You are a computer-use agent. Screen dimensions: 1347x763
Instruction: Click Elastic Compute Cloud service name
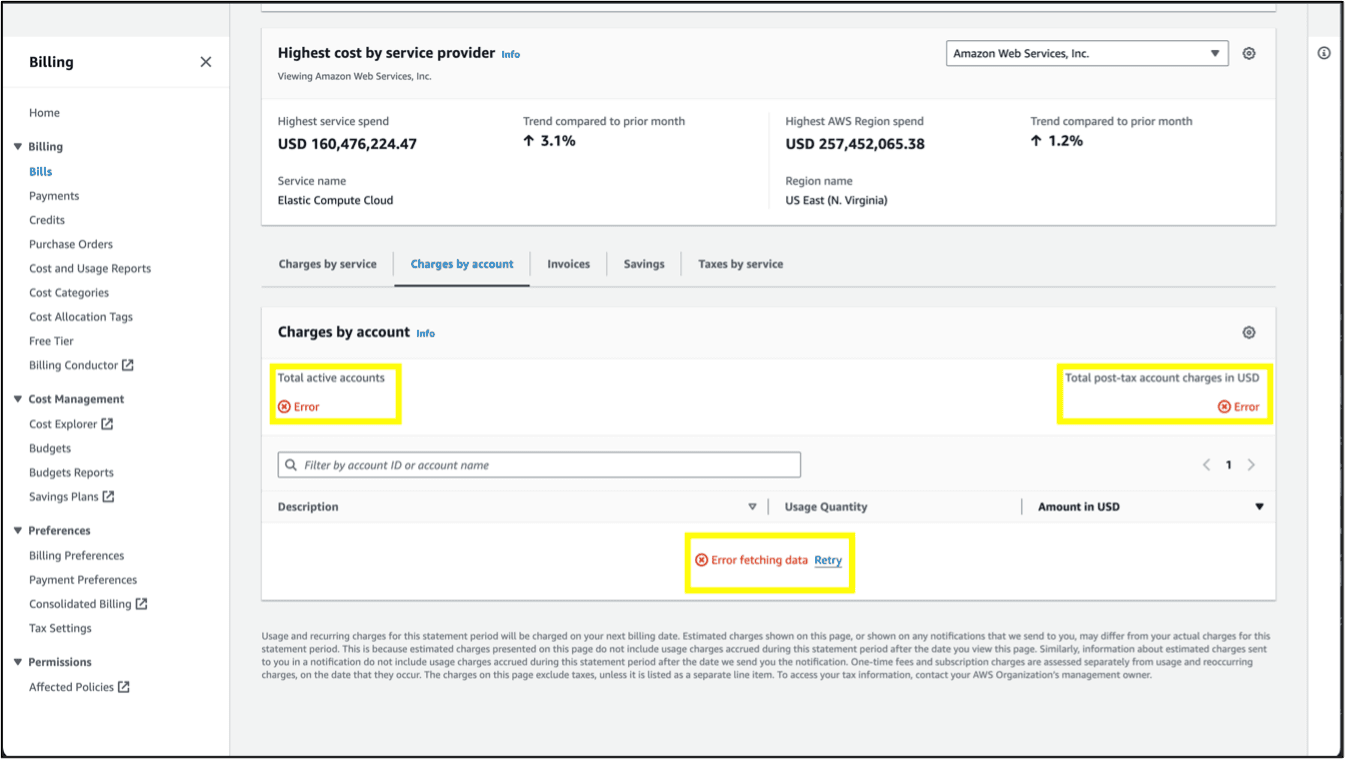click(x=336, y=200)
